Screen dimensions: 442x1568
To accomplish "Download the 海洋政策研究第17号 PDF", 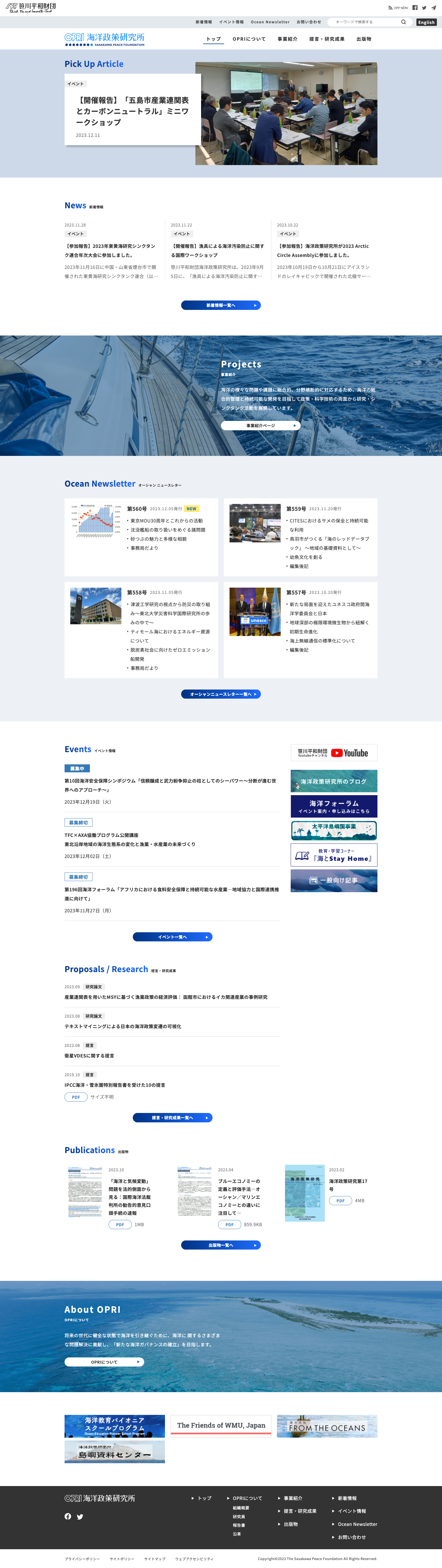I will tap(340, 1200).
